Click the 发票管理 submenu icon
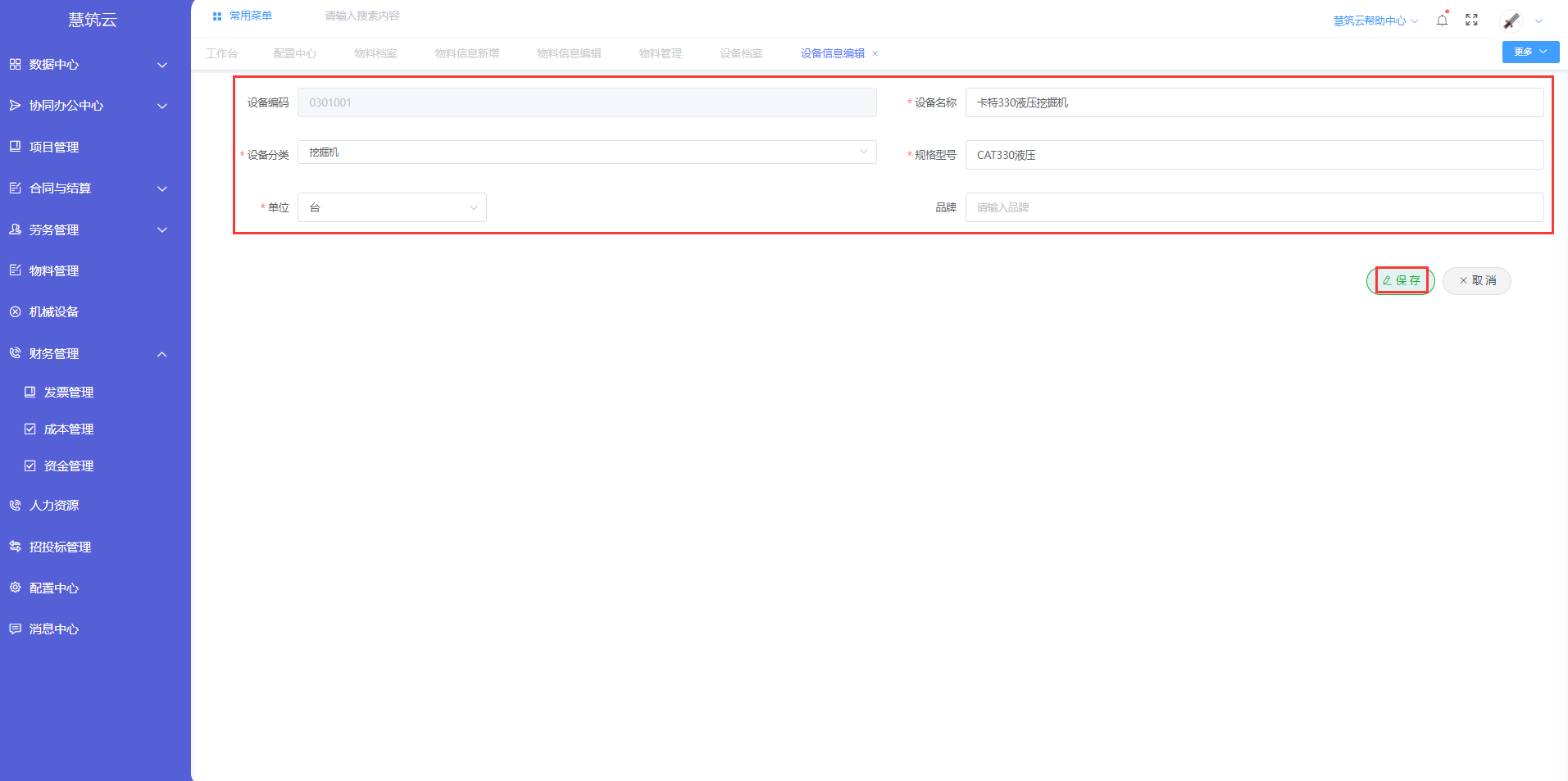Image resolution: width=1568 pixels, height=781 pixels. click(30, 392)
